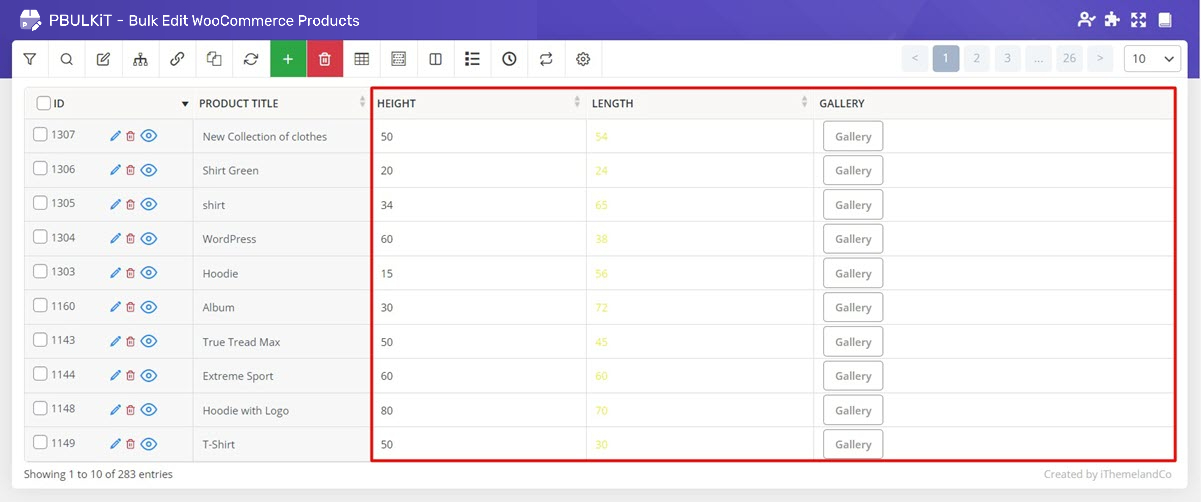1201x502 pixels.
Task: Click the history clock icon in toolbar
Action: point(509,59)
